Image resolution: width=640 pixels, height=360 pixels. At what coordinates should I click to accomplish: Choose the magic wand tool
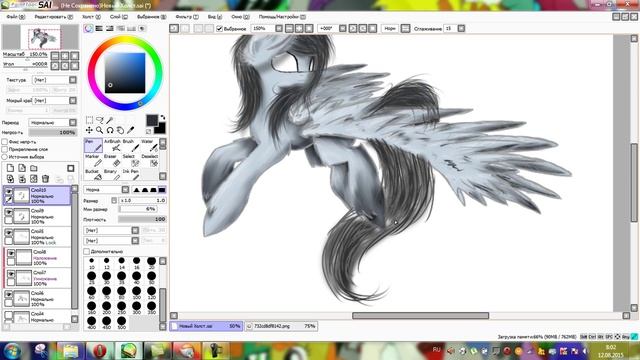(109, 120)
